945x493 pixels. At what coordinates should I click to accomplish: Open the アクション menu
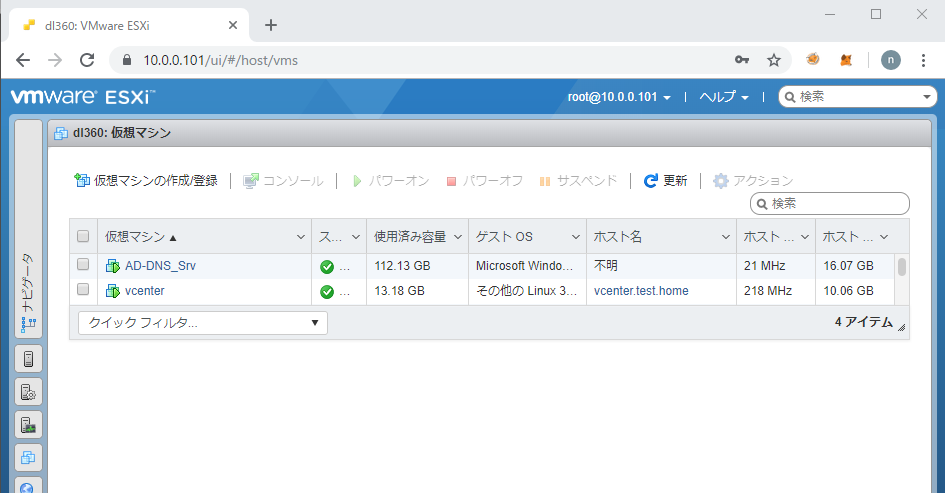[x=753, y=181]
